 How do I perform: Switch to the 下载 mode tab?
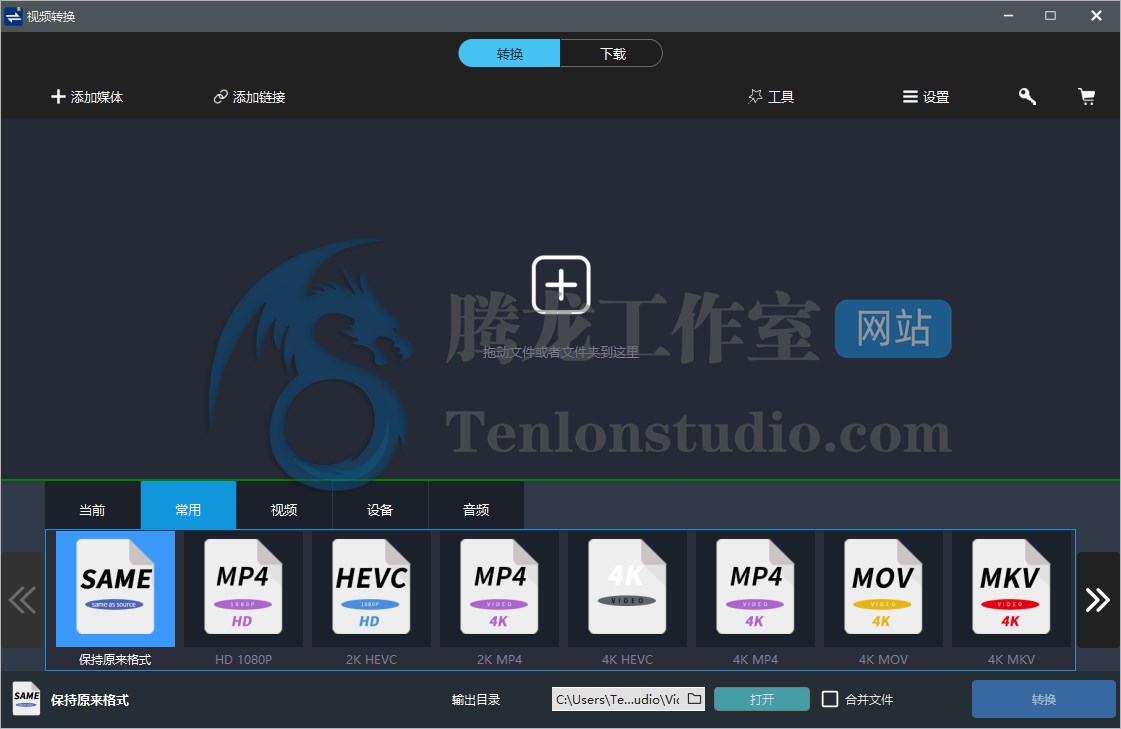[x=612, y=54]
